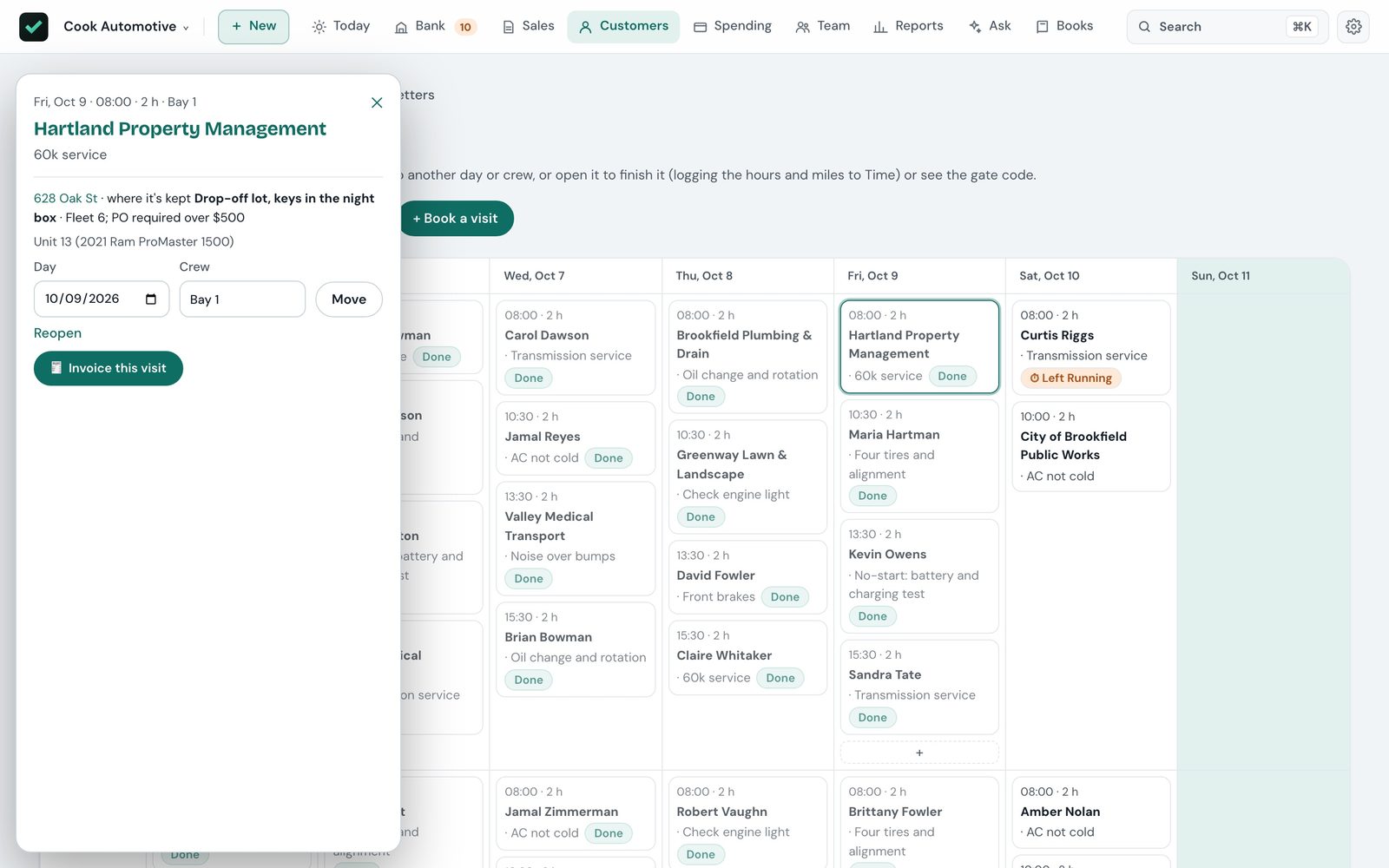
Task: Open Brian Bowman oil change visit
Action: coord(576,649)
